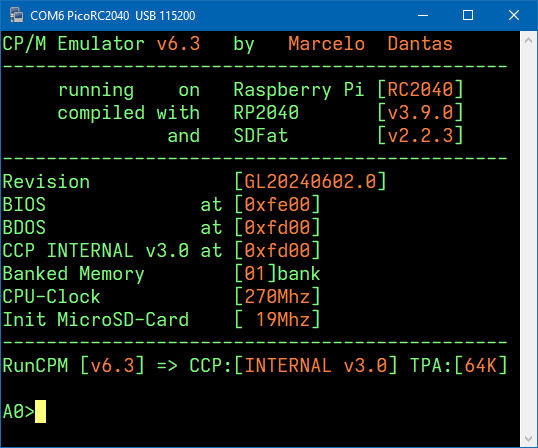Click the RC2040 board name
This screenshot has width=538, height=448.
pyautogui.click(x=420, y=89)
